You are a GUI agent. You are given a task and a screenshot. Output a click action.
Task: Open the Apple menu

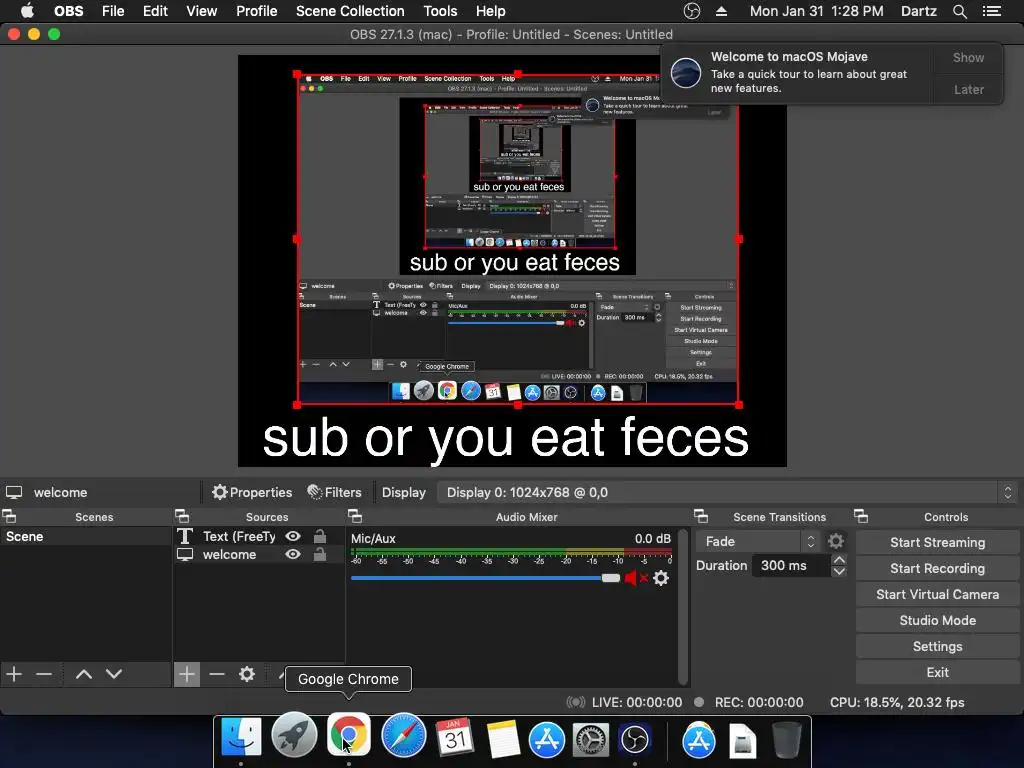coord(27,11)
